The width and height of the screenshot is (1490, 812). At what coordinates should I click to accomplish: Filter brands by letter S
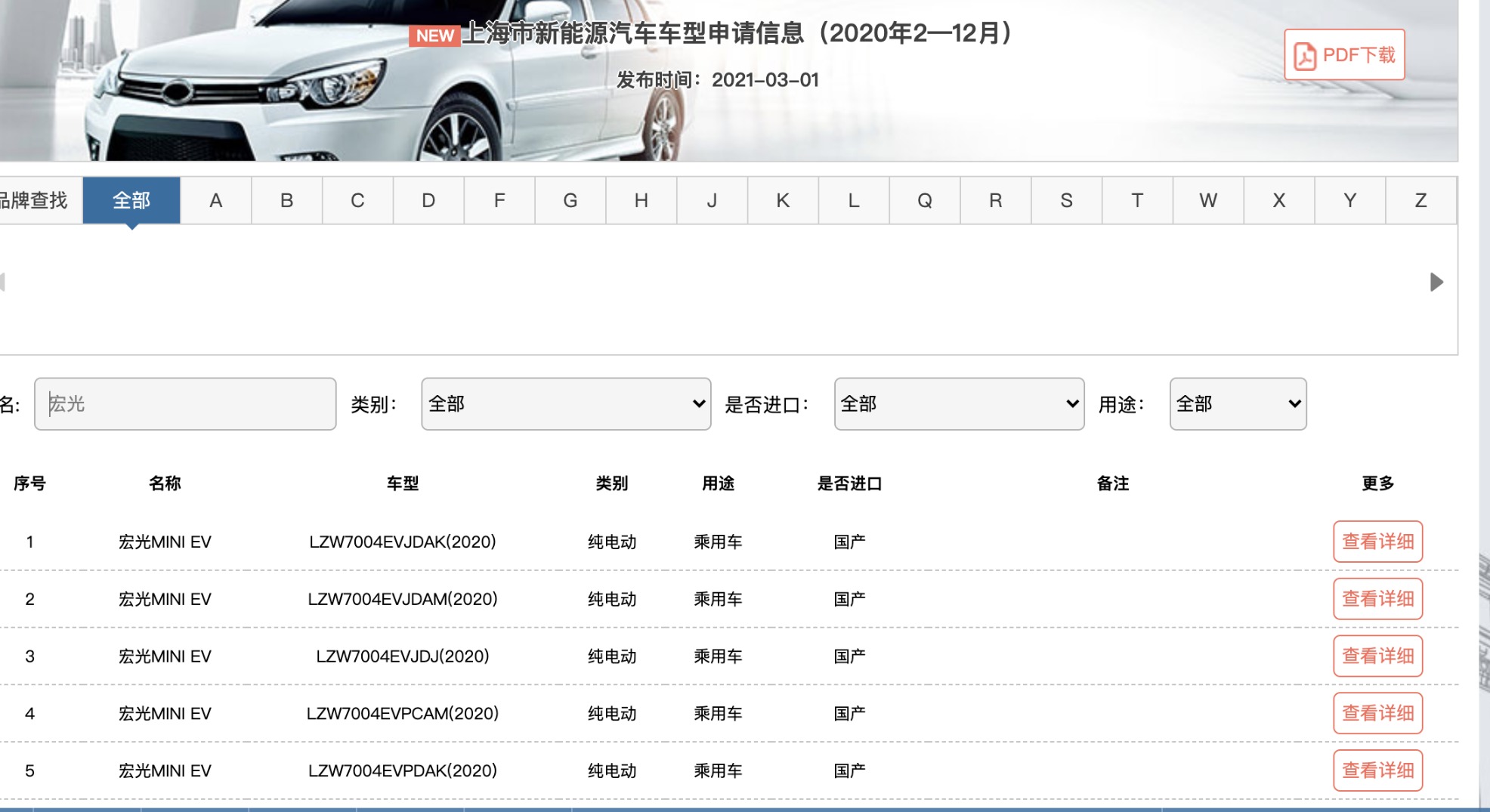(x=1066, y=200)
